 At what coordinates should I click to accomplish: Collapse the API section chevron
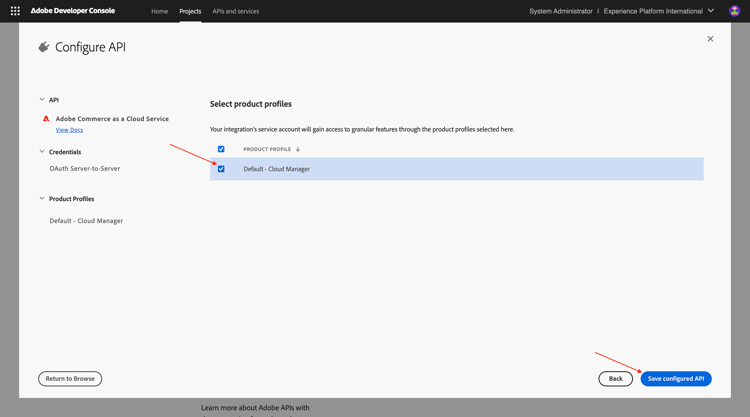coord(42,99)
